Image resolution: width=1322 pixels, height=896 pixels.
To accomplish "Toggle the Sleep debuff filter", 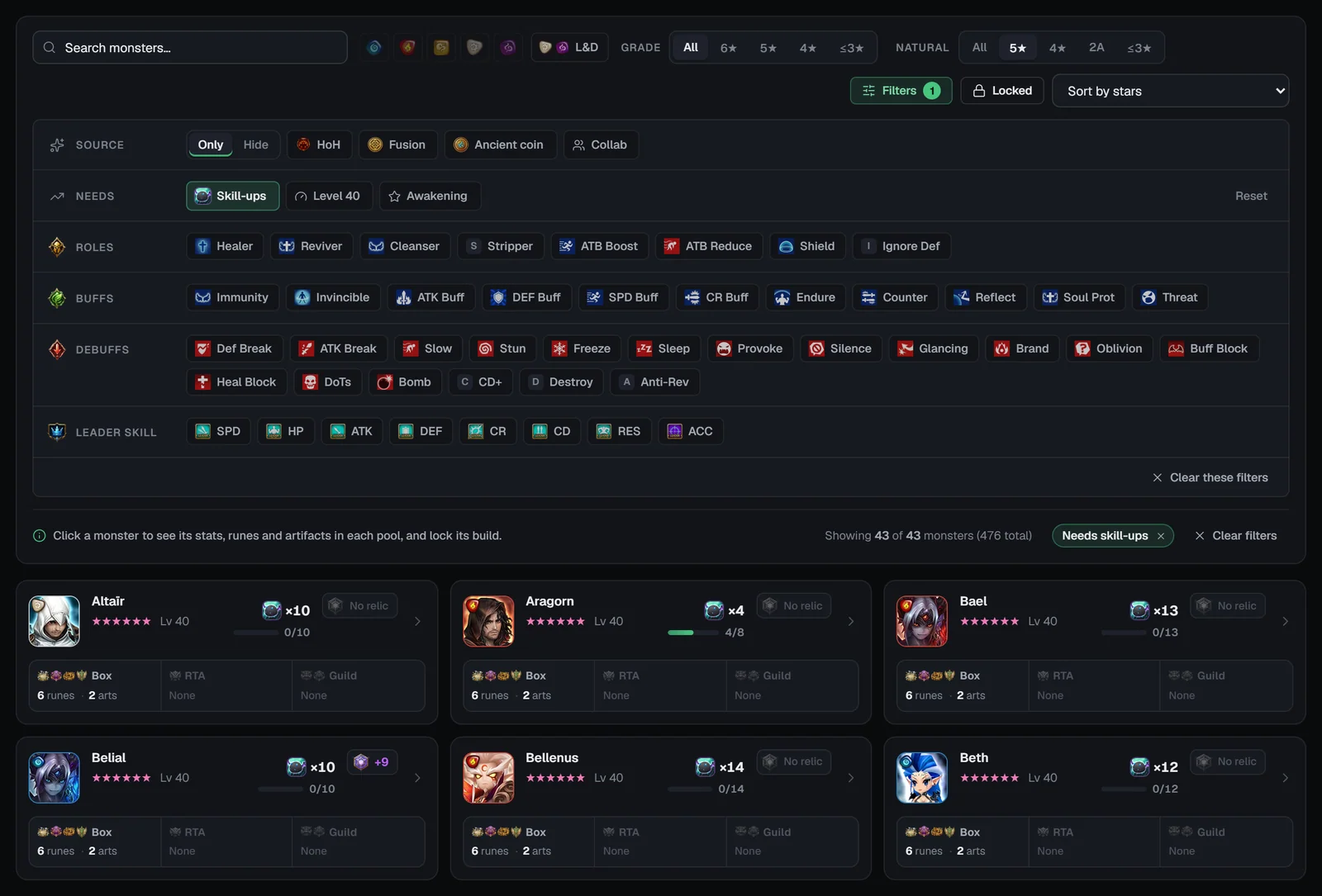I will pyautogui.click(x=664, y=348).
